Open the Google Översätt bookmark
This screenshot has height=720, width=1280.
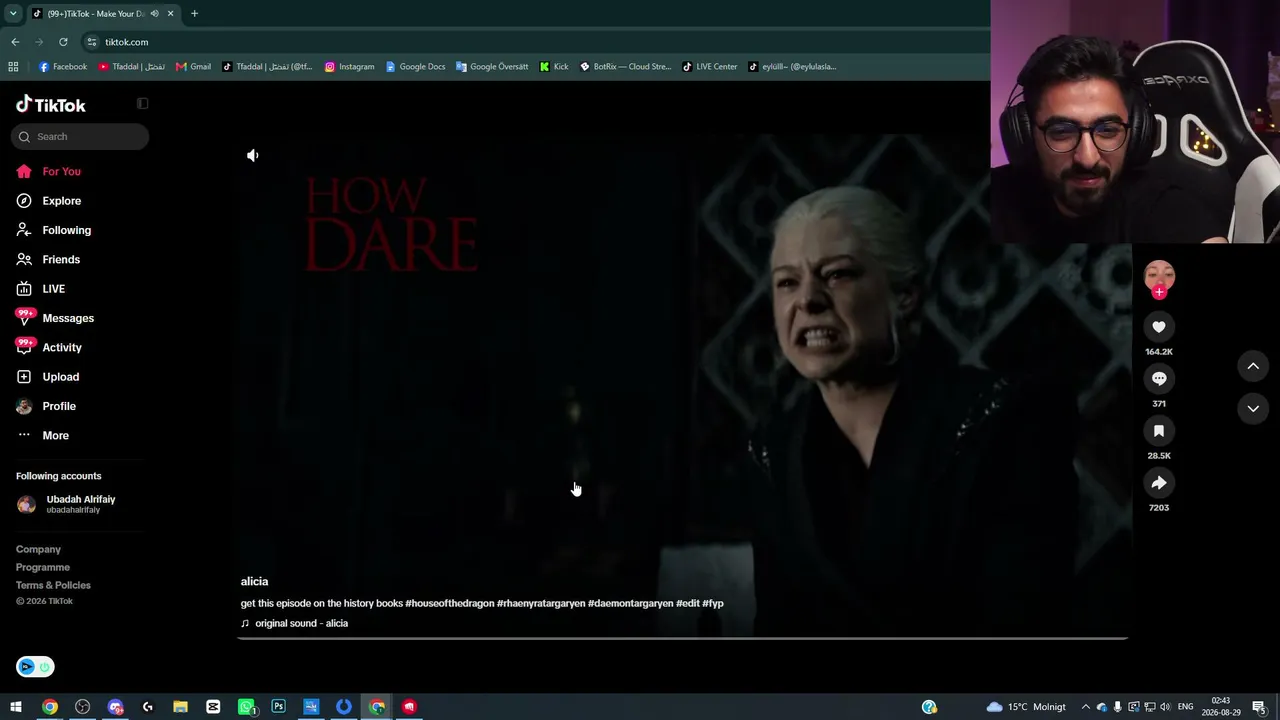[491, 67]
